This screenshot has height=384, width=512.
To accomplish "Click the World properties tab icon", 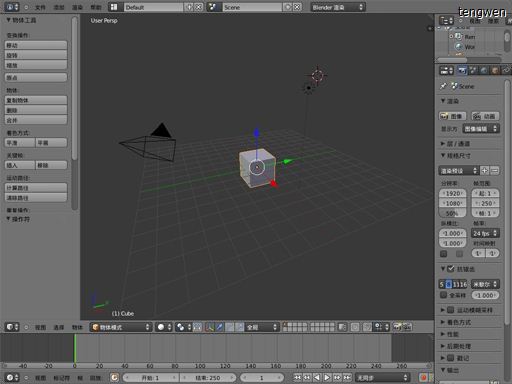I will click(484, 70).
